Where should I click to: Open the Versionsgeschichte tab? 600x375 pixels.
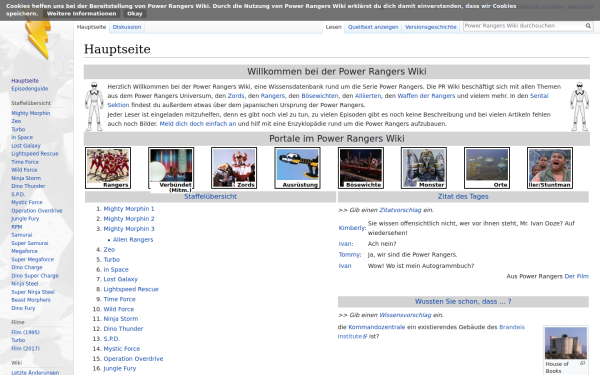(x=430, y=27)
